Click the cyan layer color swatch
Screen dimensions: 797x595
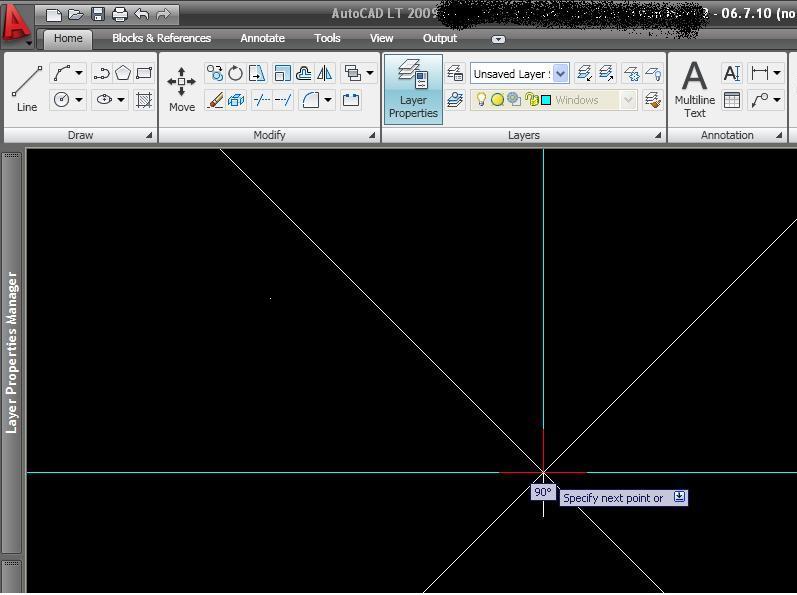(x=546, y=100)
